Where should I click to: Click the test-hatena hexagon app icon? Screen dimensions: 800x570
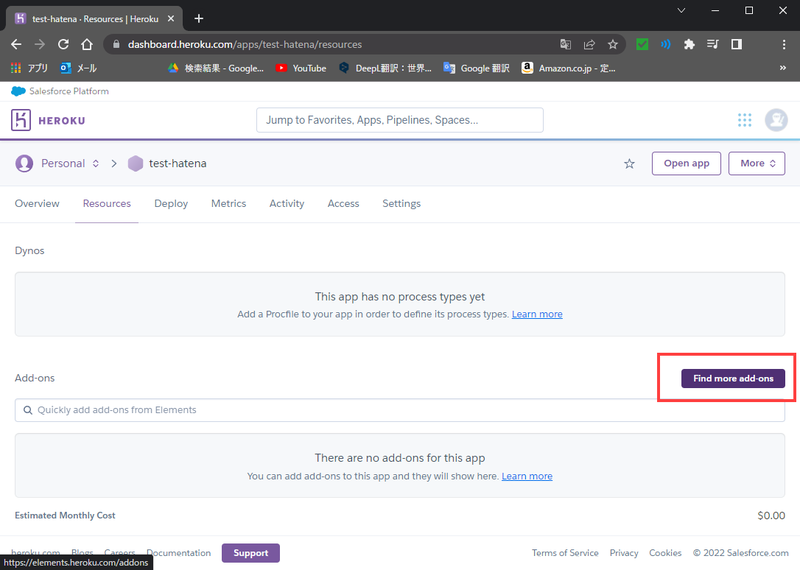[x=135, y=163]
